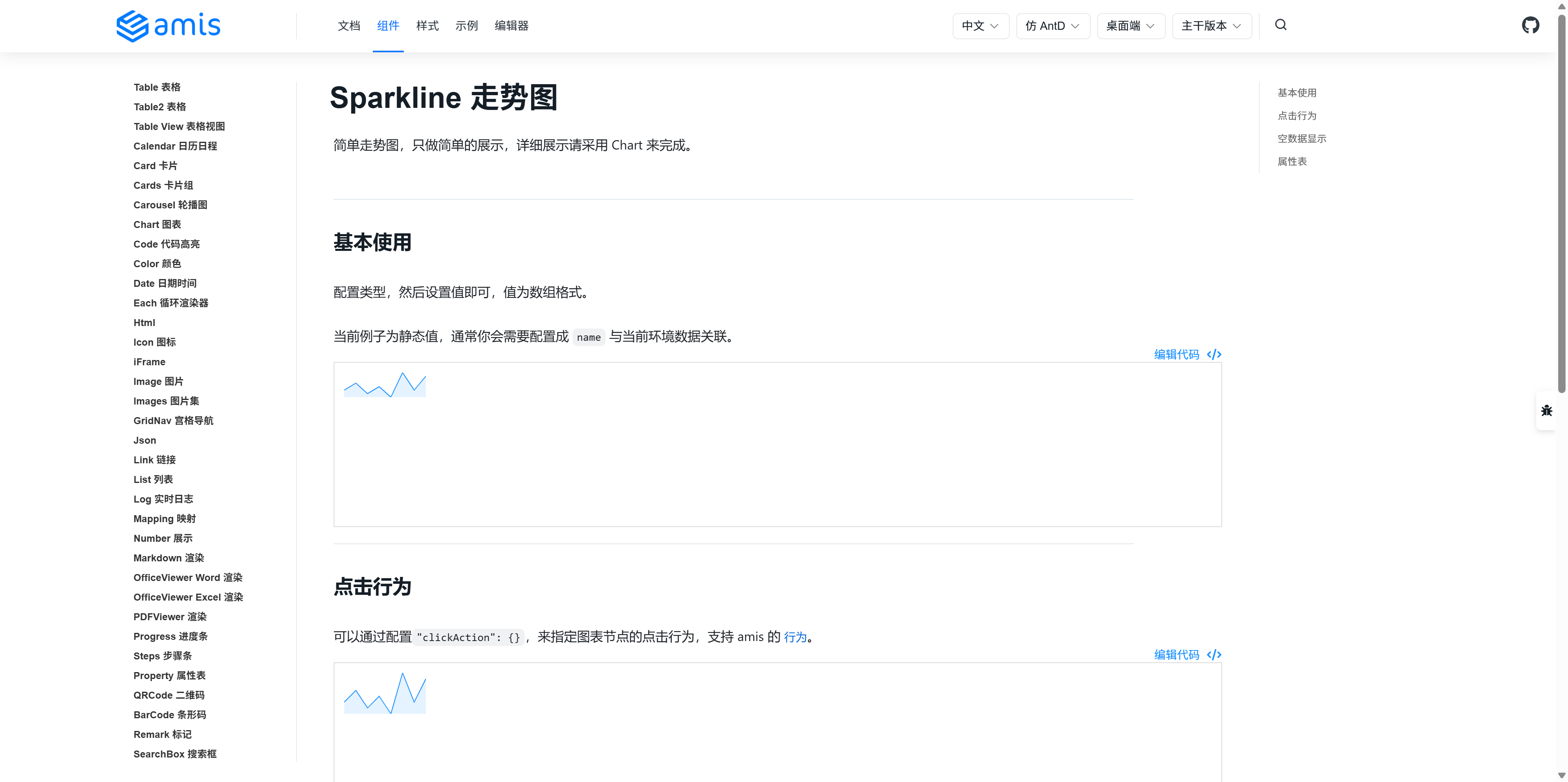The image size is (1568, 782).
Task: Select the 示例 navigation tab
Action: coord(466,26)
